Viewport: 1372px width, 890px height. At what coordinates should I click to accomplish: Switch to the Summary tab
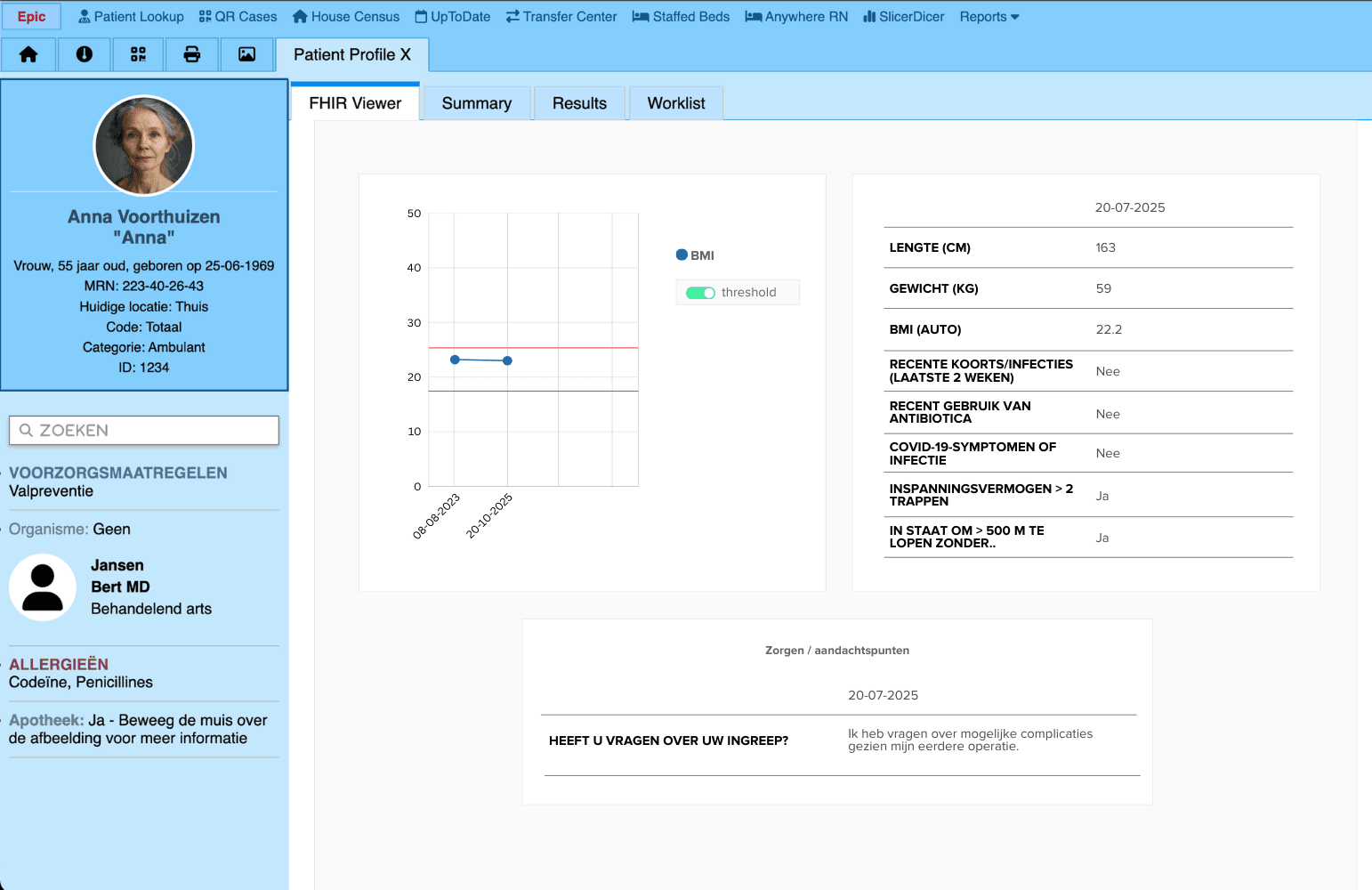(x=476, y=102)
